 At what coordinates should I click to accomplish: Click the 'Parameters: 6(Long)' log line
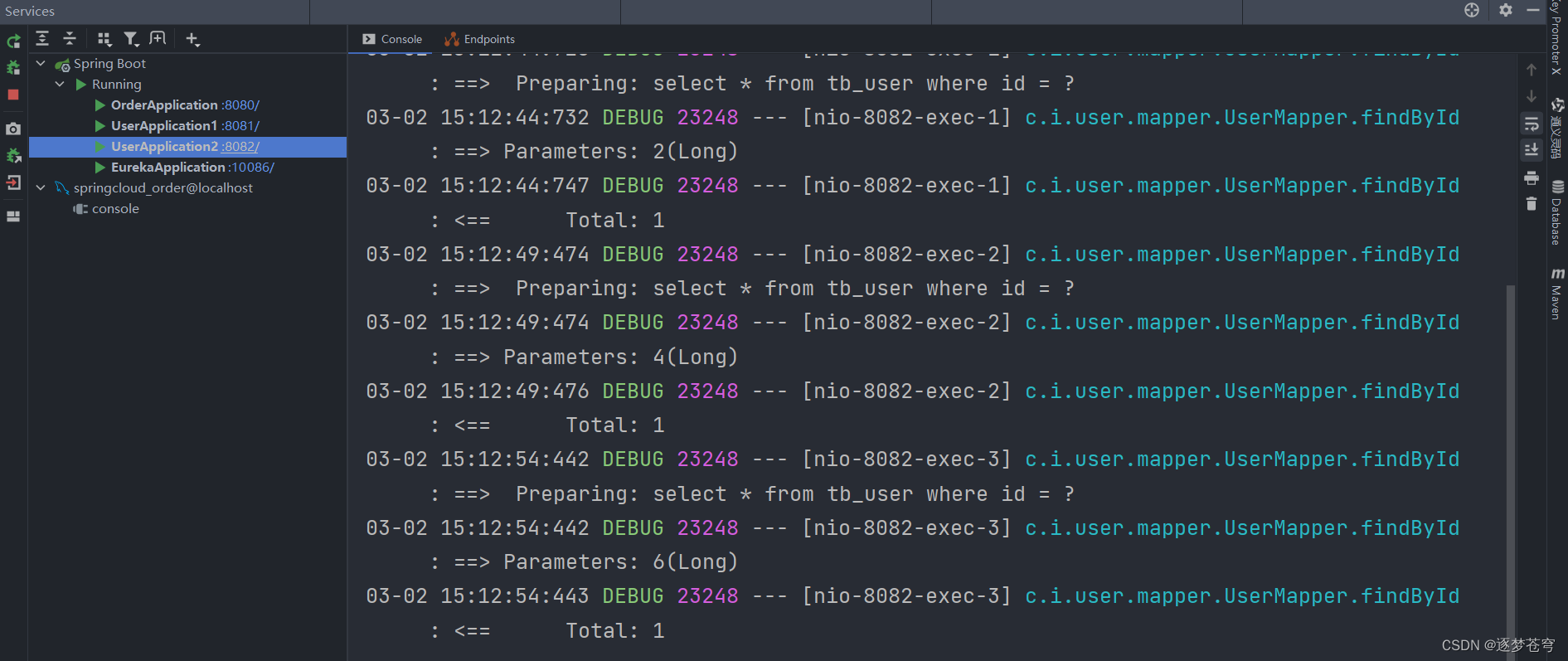620,561
